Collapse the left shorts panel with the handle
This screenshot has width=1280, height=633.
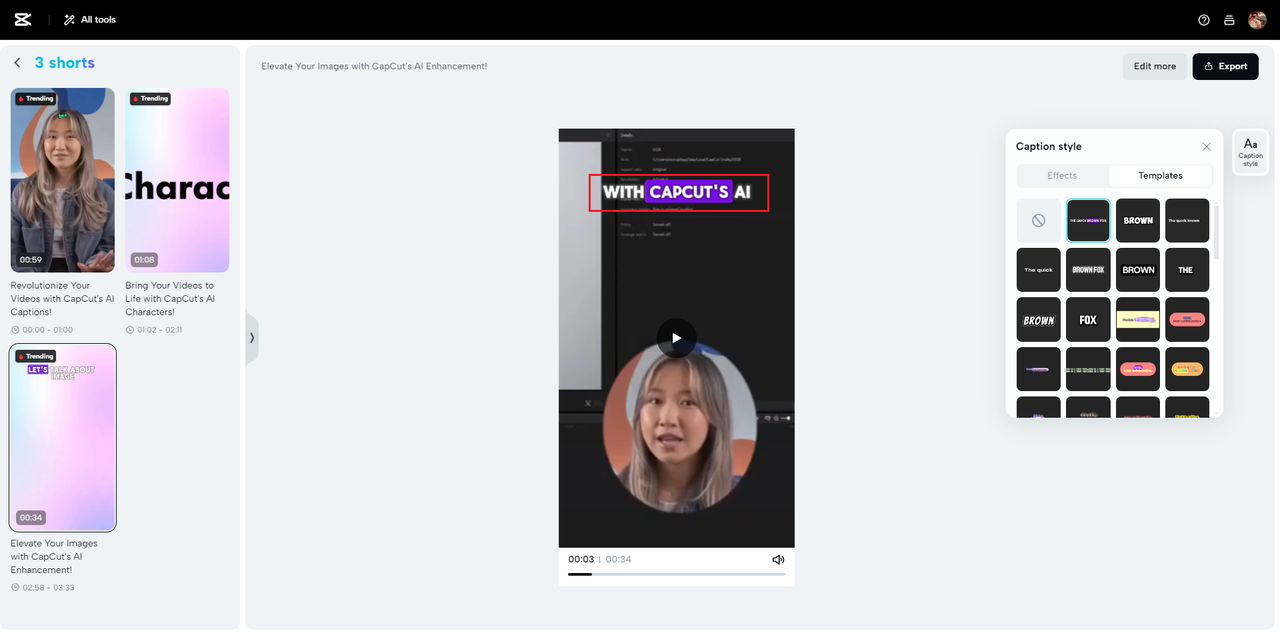[x=252, y=338]
